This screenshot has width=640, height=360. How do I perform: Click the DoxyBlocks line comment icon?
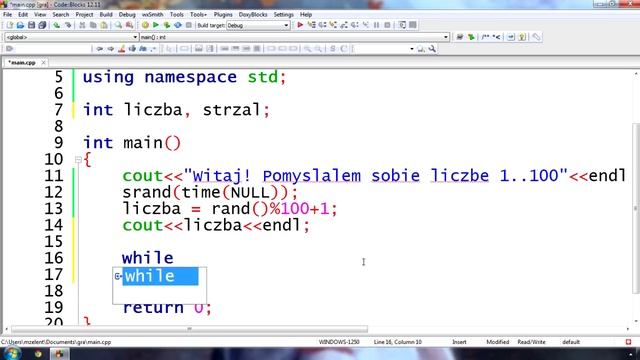pyautogui.click(x=496, y=37)
